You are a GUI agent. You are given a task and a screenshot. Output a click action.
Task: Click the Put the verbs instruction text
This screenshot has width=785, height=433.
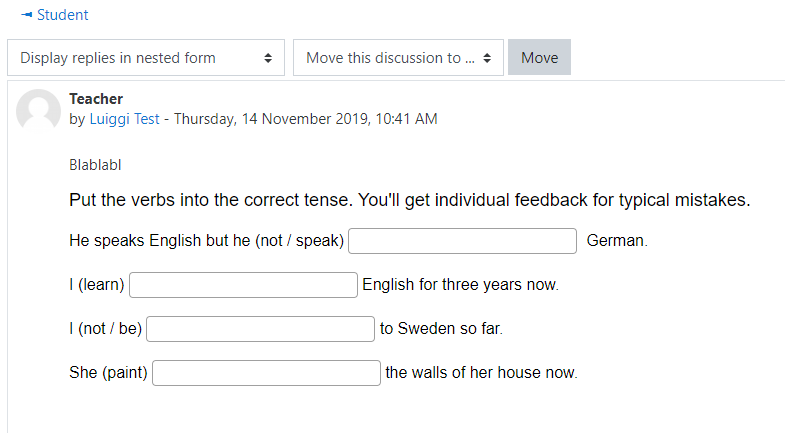click(410, 200)
